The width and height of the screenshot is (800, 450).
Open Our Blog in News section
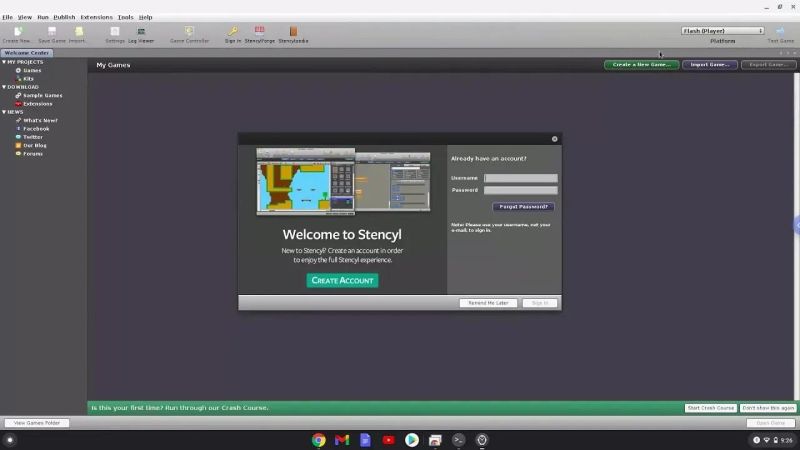click(34, 145)
